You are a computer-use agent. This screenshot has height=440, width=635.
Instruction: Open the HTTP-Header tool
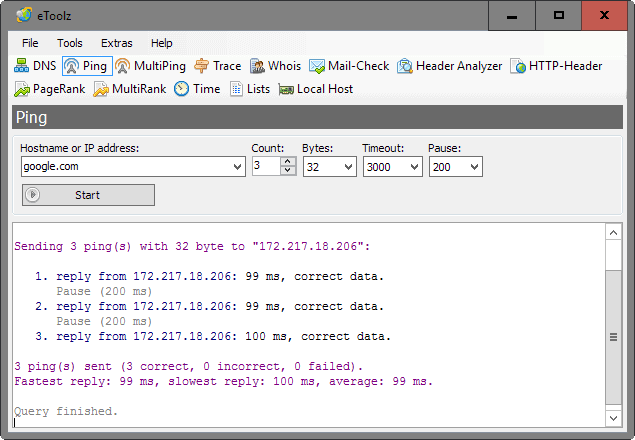556,66
